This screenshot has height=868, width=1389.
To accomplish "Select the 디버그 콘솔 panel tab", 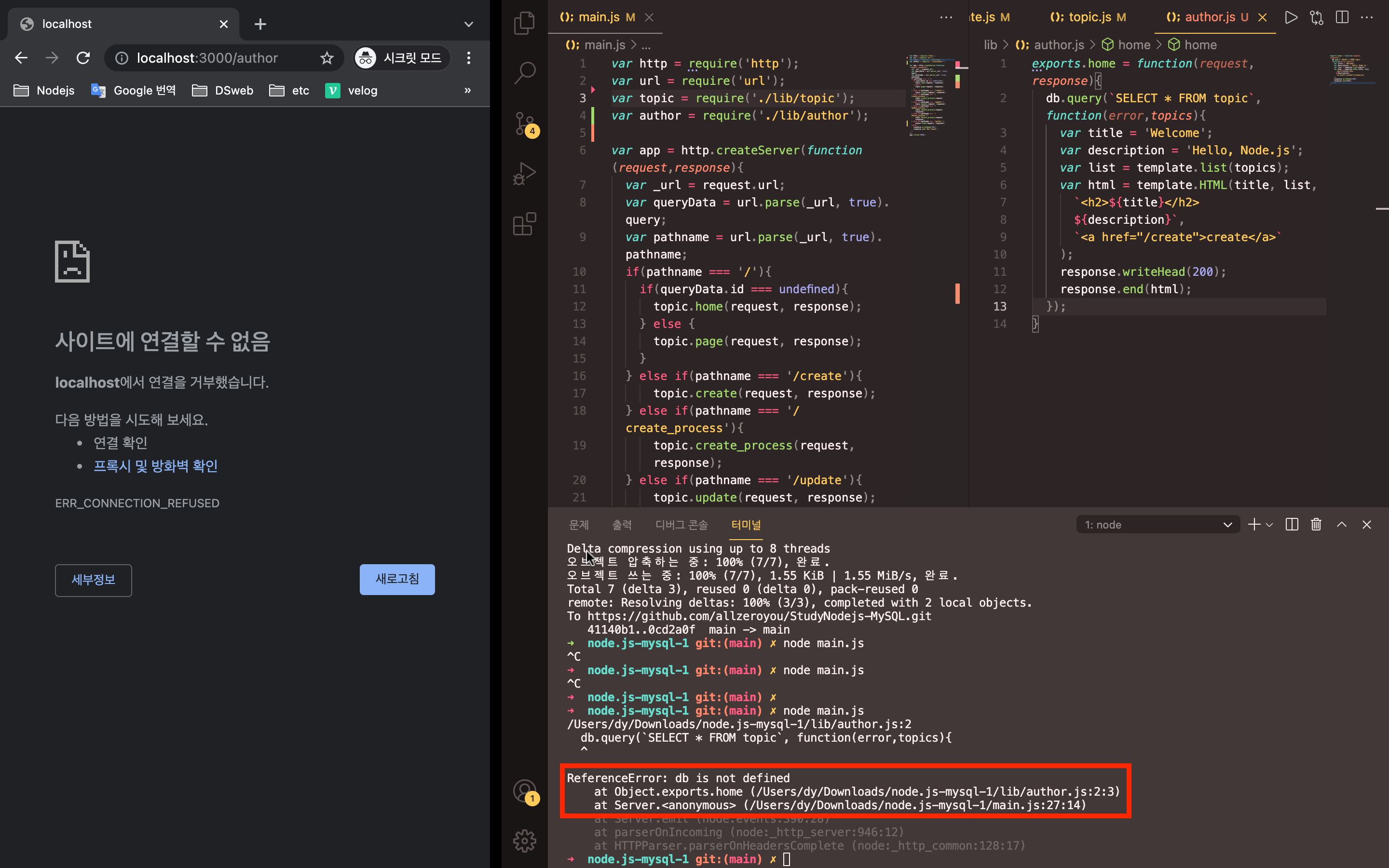I will point(681,525).
